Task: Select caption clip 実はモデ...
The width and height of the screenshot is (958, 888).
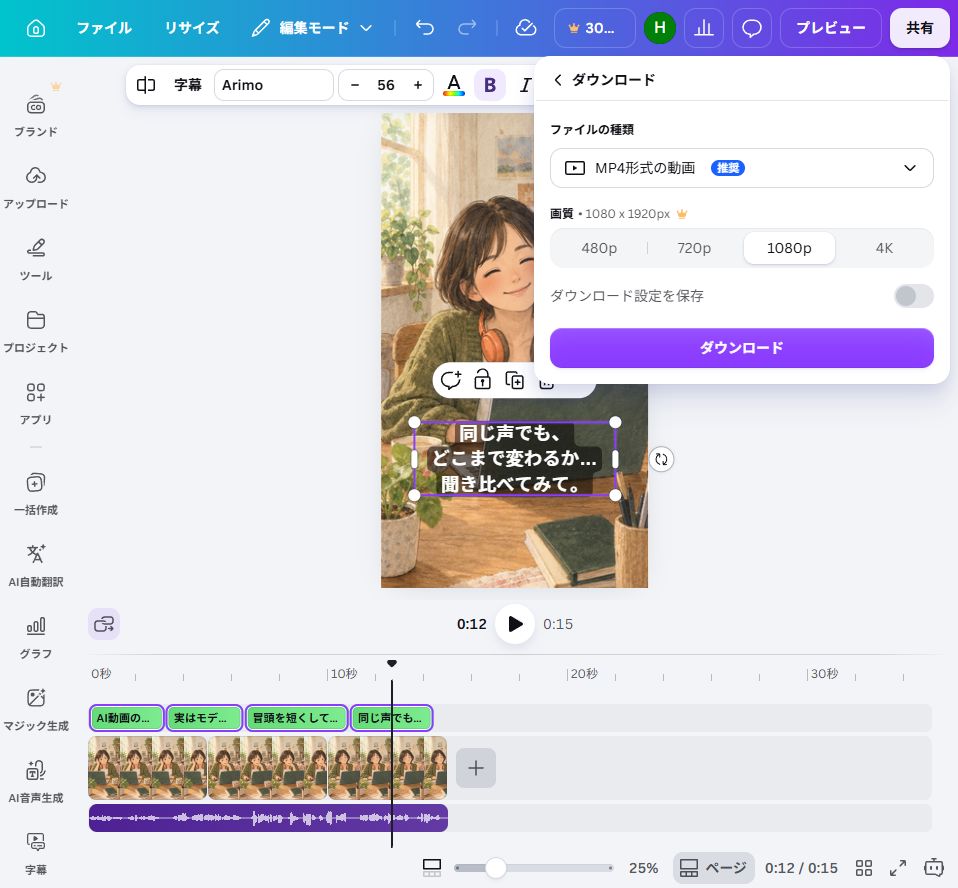Action: pos(204,717)
